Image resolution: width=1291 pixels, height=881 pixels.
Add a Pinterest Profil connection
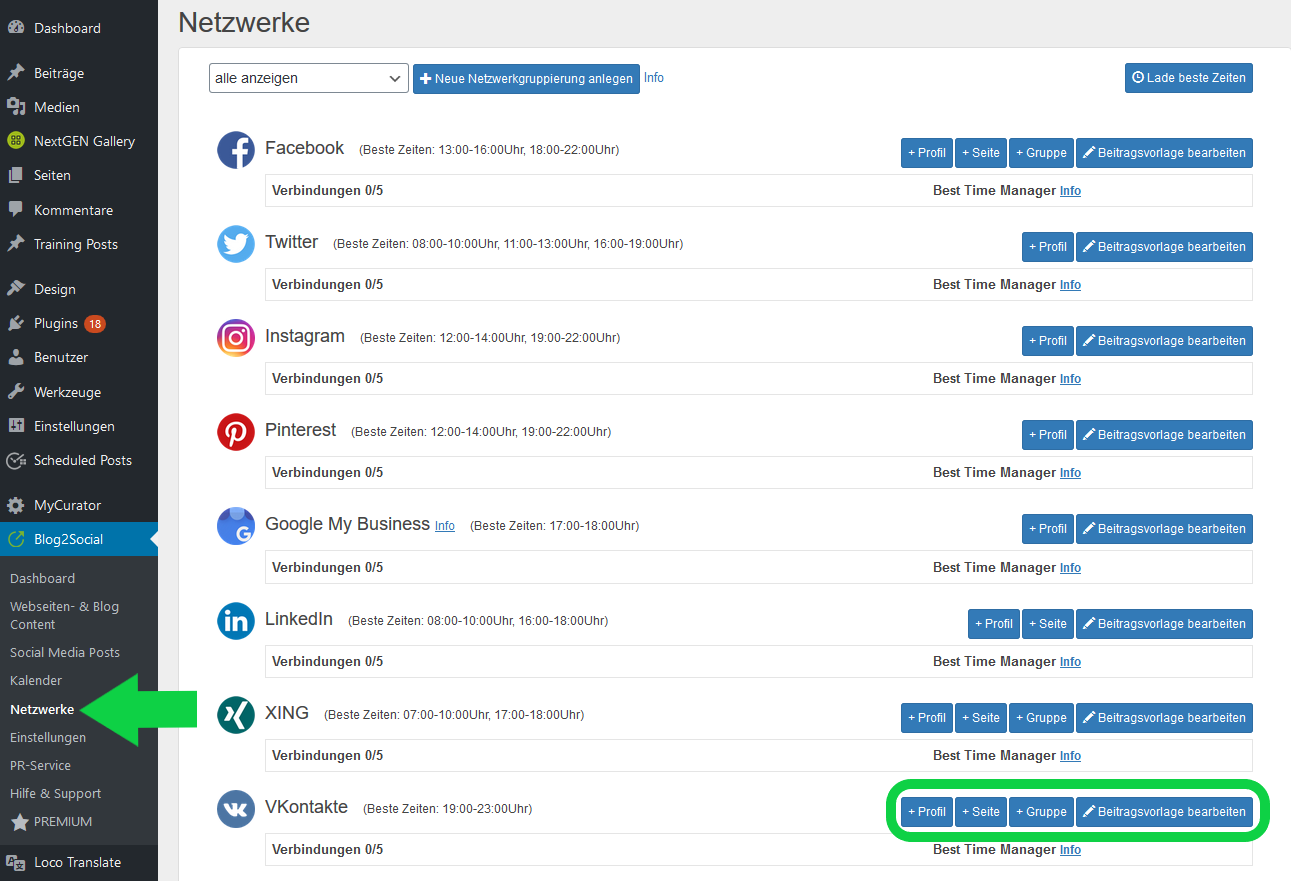[x=1048, y=435]
